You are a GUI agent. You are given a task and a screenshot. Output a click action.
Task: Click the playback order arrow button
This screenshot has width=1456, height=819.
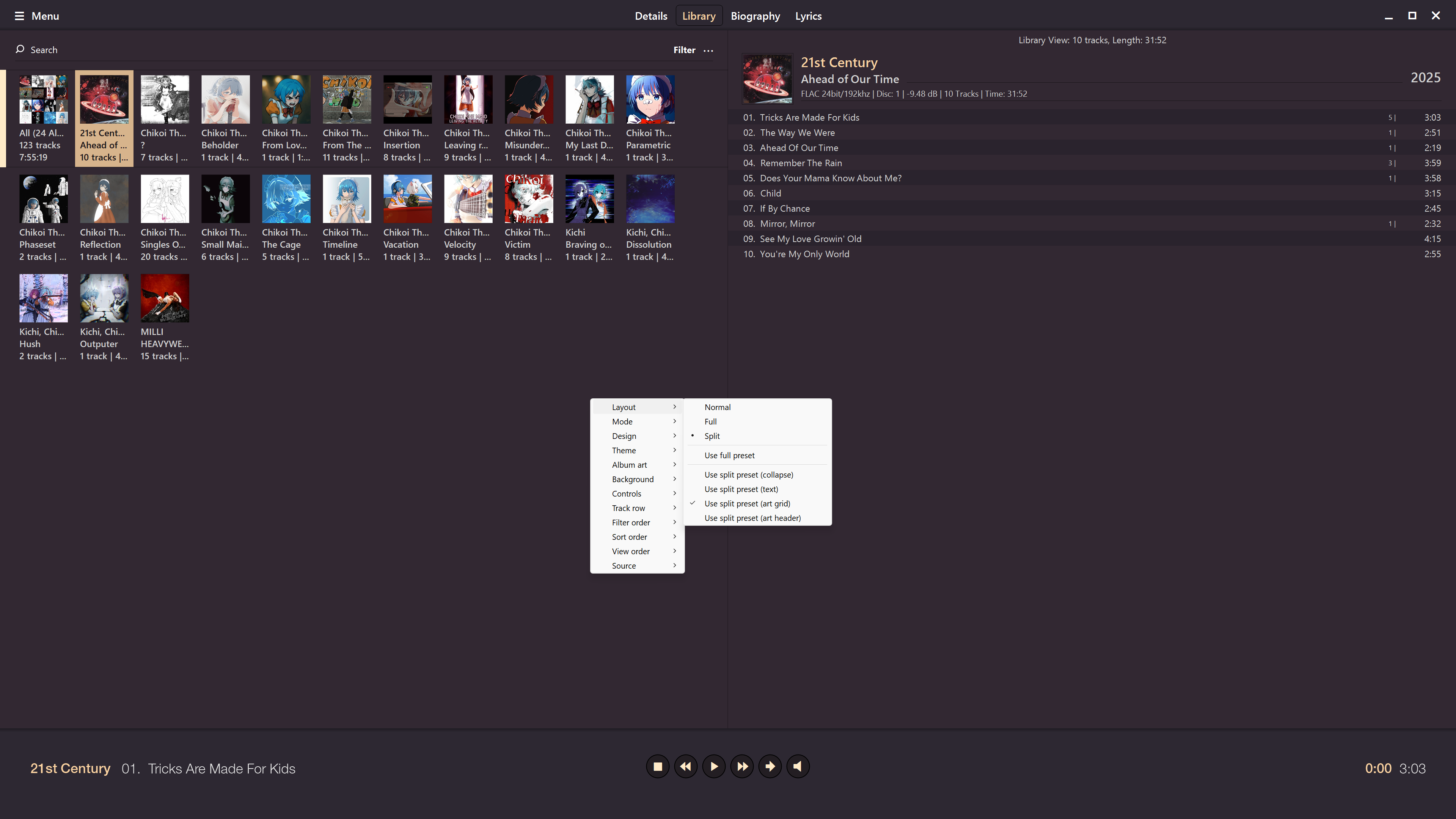click(x=770, y=767)
